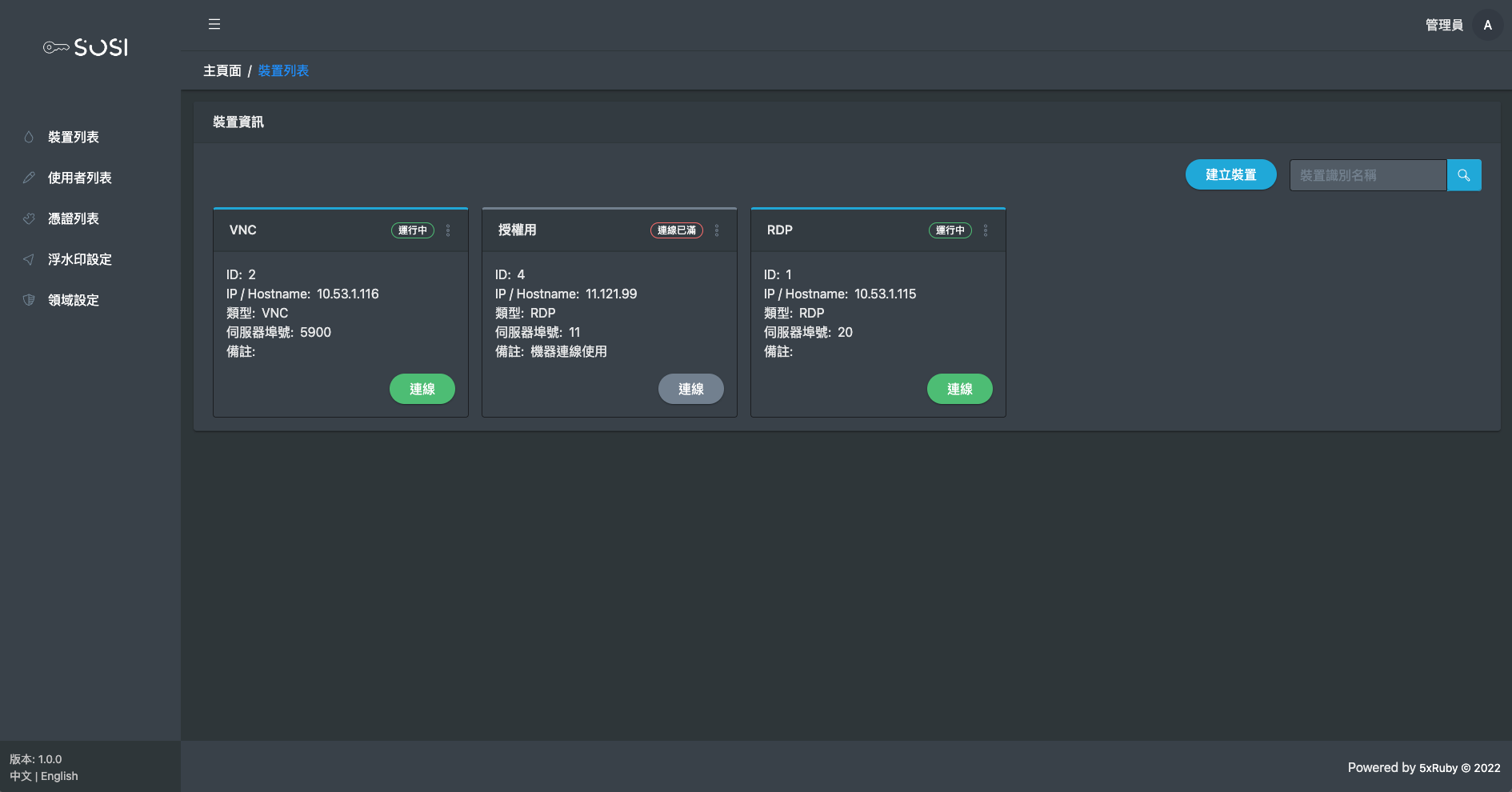Switch language to English in footer
This screenshot has width=1512, height=792.
point(59,776)
